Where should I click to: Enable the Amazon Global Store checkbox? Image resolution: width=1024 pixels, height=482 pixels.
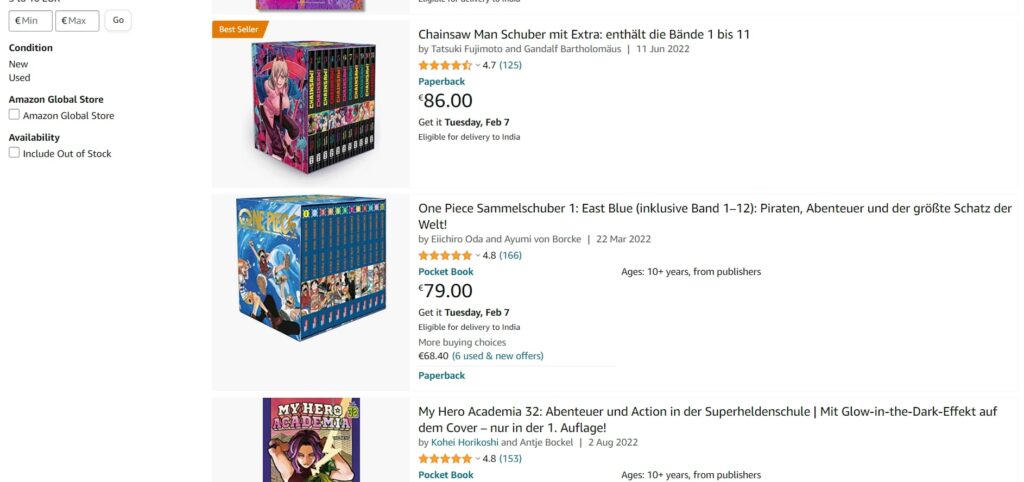point(14,114)
